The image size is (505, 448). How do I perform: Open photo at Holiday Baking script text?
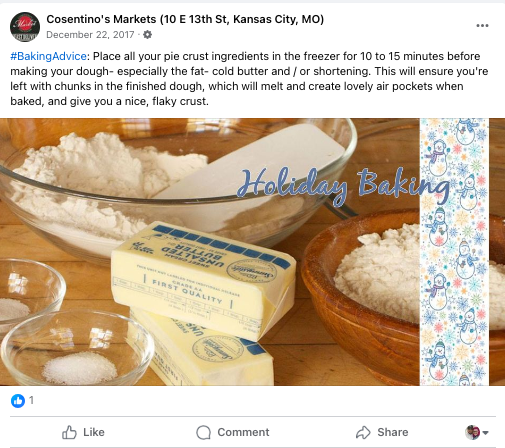[343, 185]
